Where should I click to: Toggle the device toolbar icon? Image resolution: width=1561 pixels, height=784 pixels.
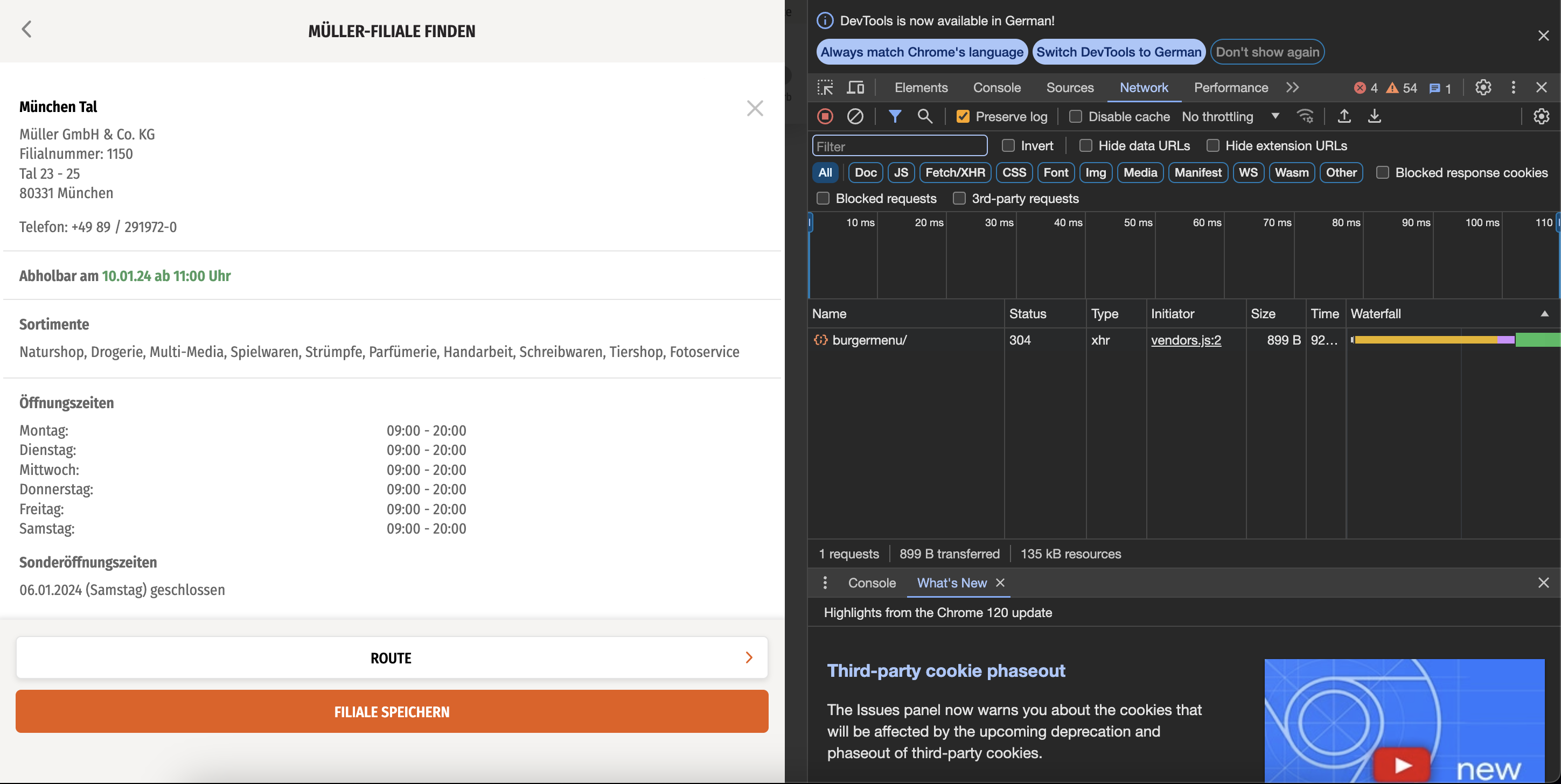click(855, 87)
